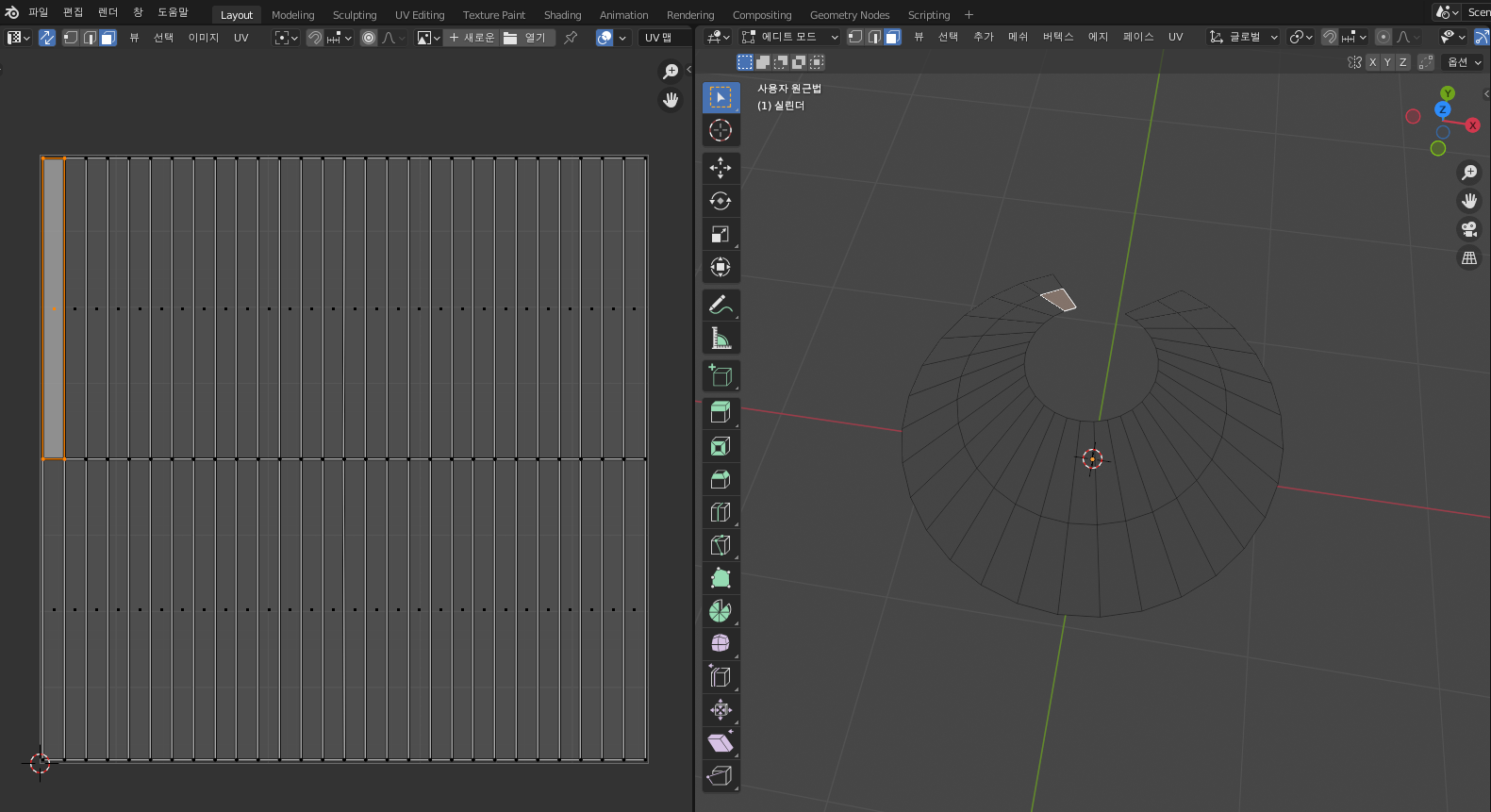Activate the Select Box tool in viewport
The height and width of the screenshot is (812, 1491).
tap(721, 97)
